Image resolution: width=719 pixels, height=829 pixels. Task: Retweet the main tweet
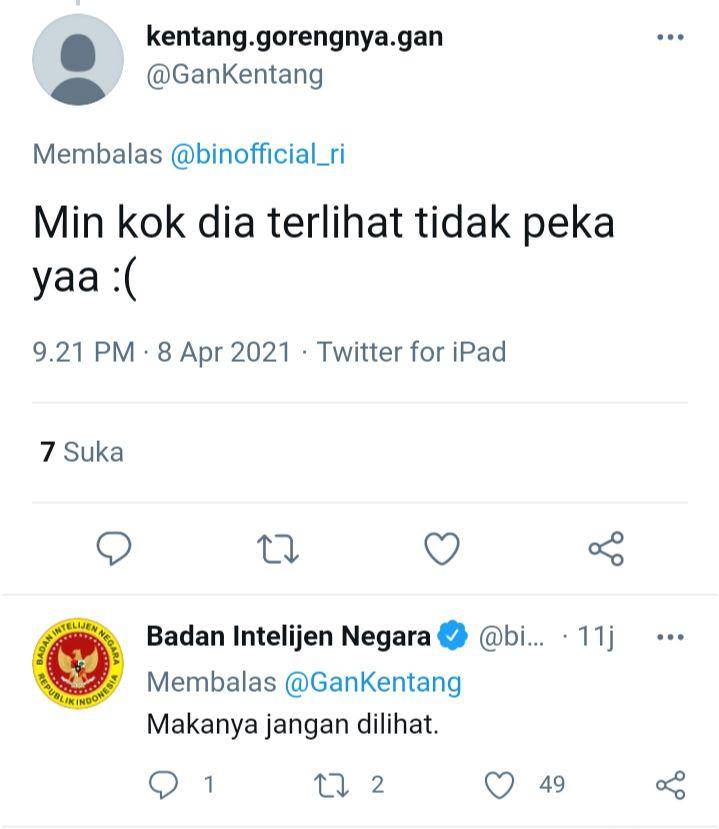pyautogui.click(x=278, y=549)
